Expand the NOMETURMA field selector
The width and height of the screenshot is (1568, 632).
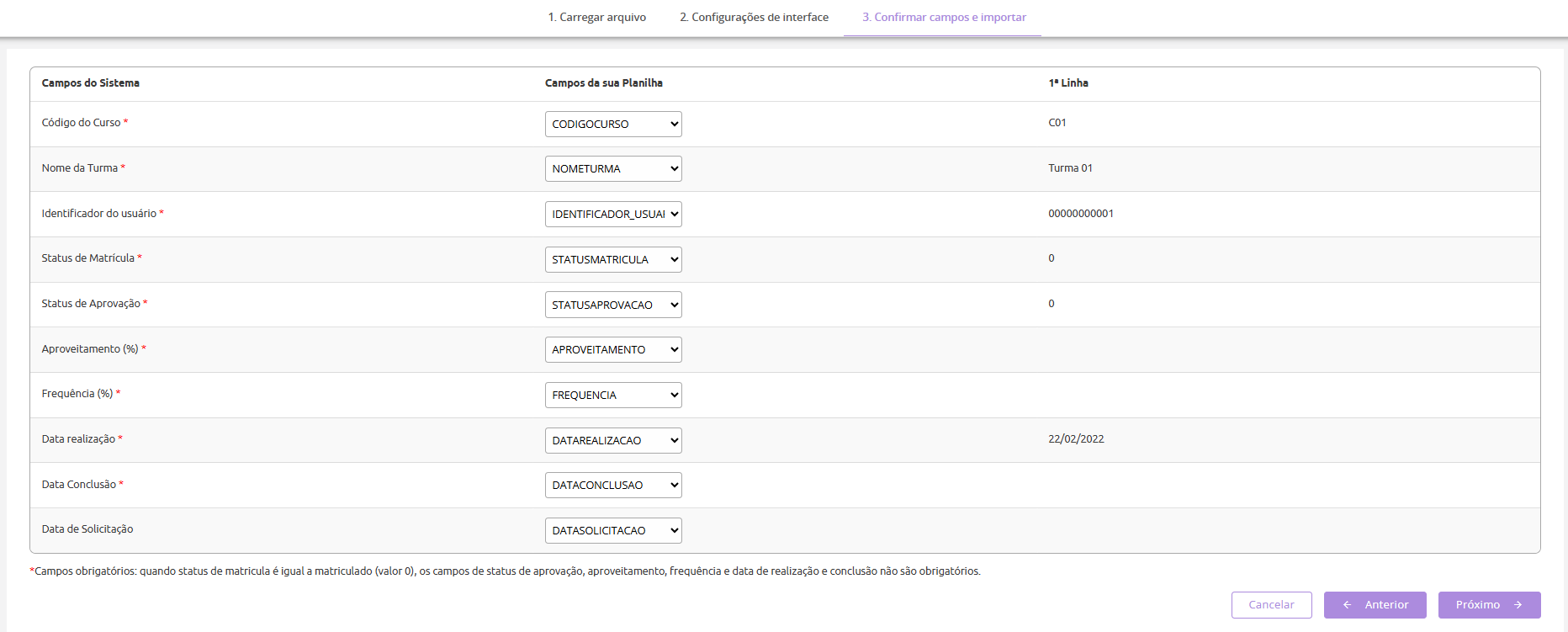point(612,169)
